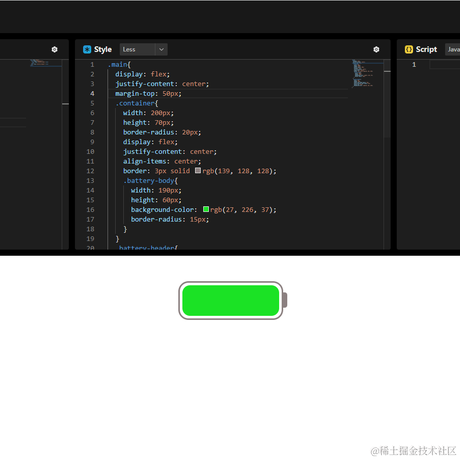Viewport: 460px width, 460px height.
Task: Click the left editor minimap
Action: tap(46, 63)
